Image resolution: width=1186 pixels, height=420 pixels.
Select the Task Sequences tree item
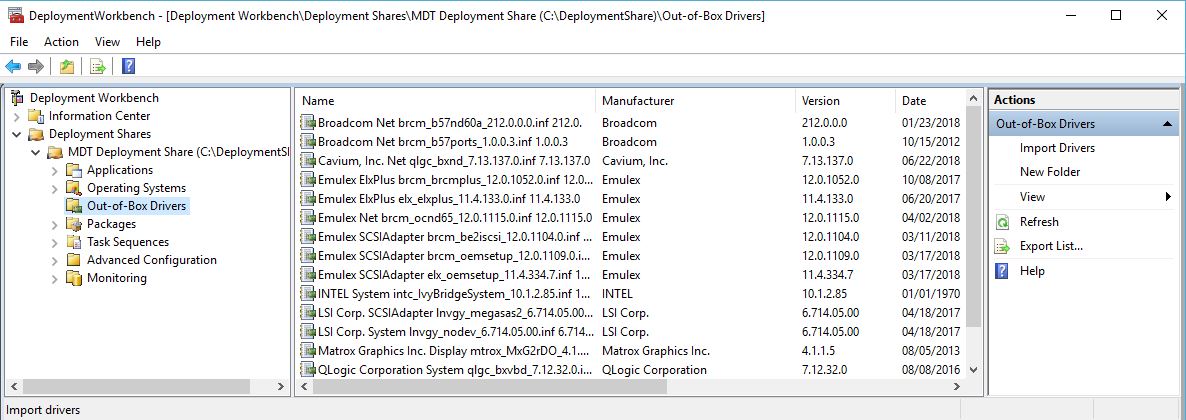tap(127, 242)
